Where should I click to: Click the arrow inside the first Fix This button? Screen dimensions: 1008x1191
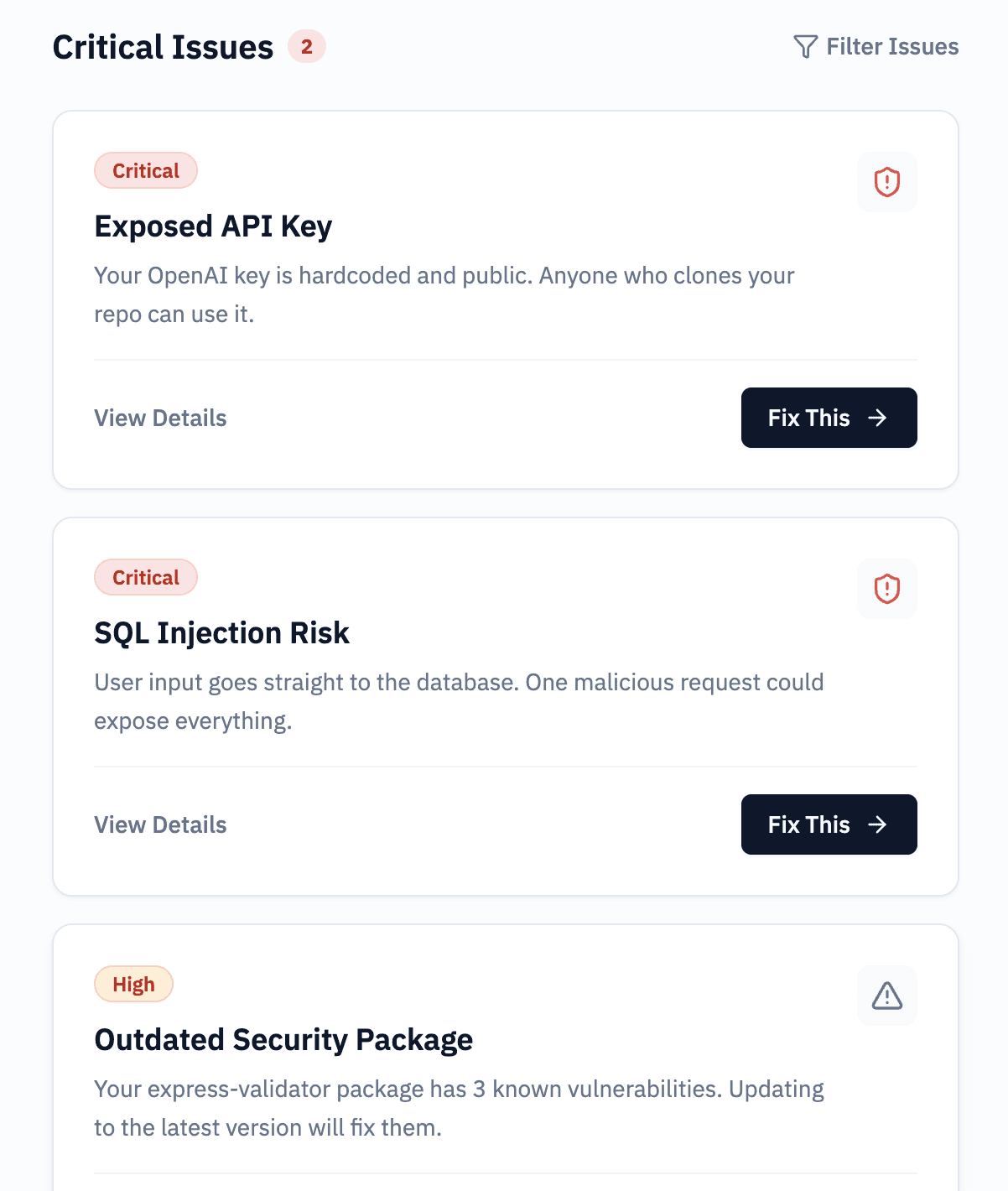[x=878, y=418]
